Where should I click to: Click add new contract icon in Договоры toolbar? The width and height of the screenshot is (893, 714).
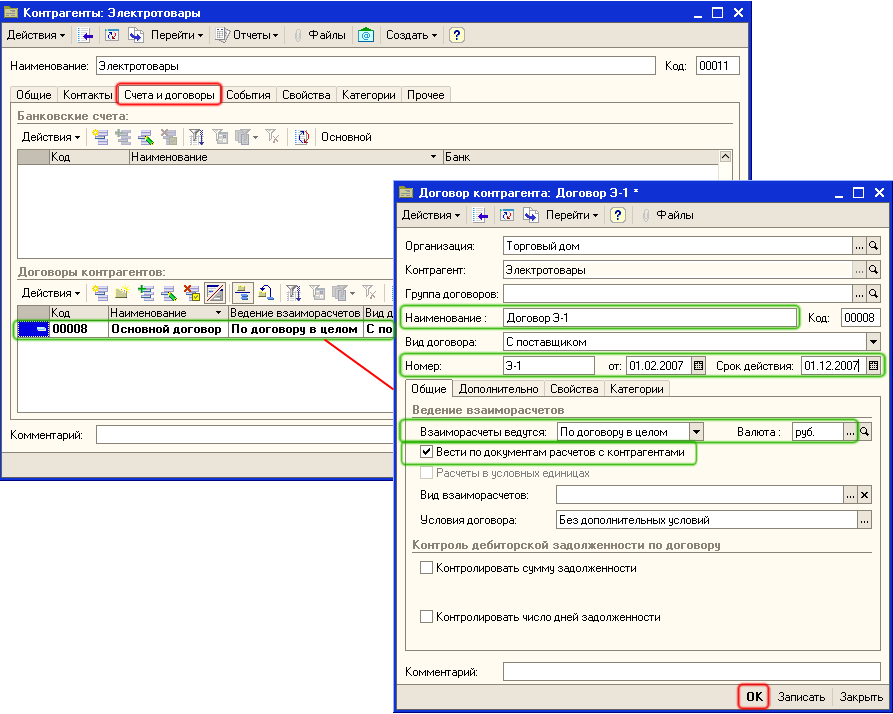click(x=100, y=293)
